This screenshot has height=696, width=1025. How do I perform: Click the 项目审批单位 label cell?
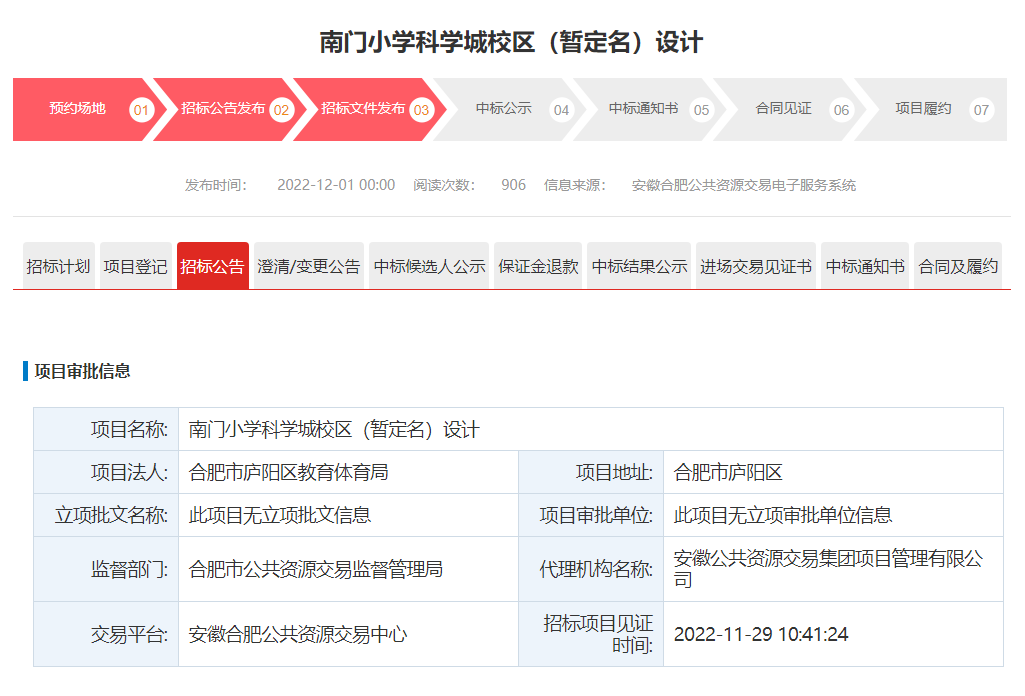click(x=591, y=515)
